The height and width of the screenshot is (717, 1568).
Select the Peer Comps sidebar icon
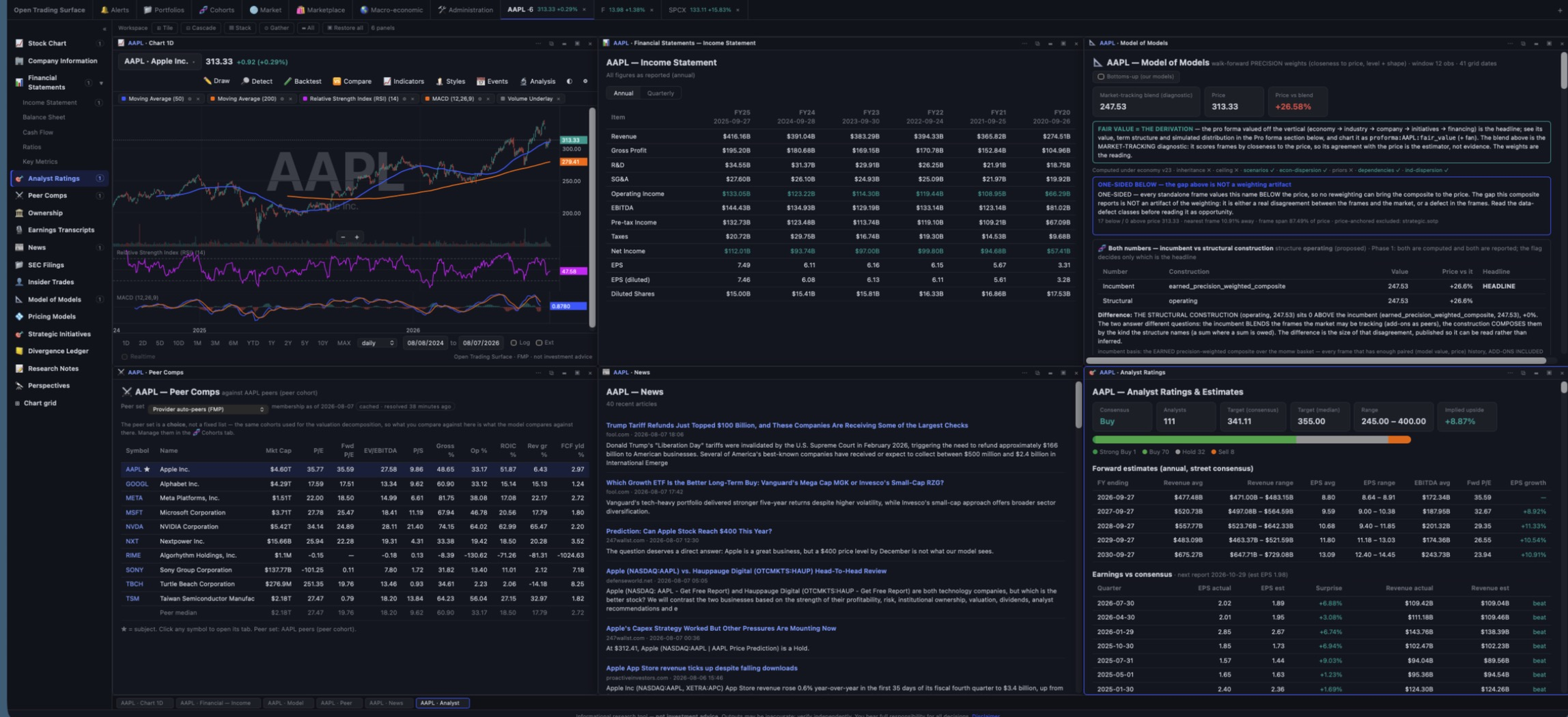[19, 195]
